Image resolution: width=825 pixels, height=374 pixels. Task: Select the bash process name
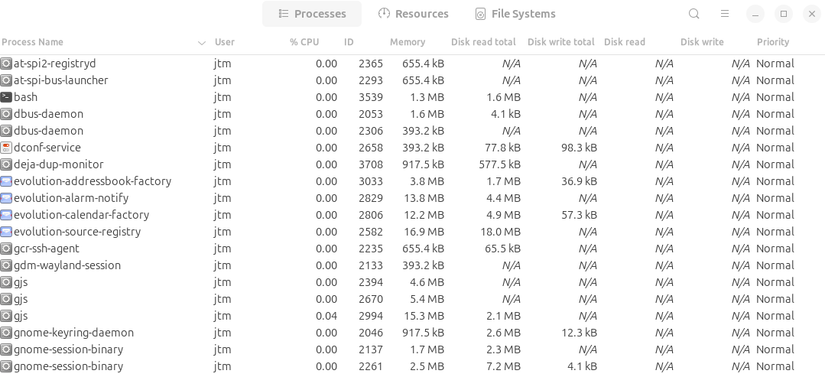click(x=25, y=97)
